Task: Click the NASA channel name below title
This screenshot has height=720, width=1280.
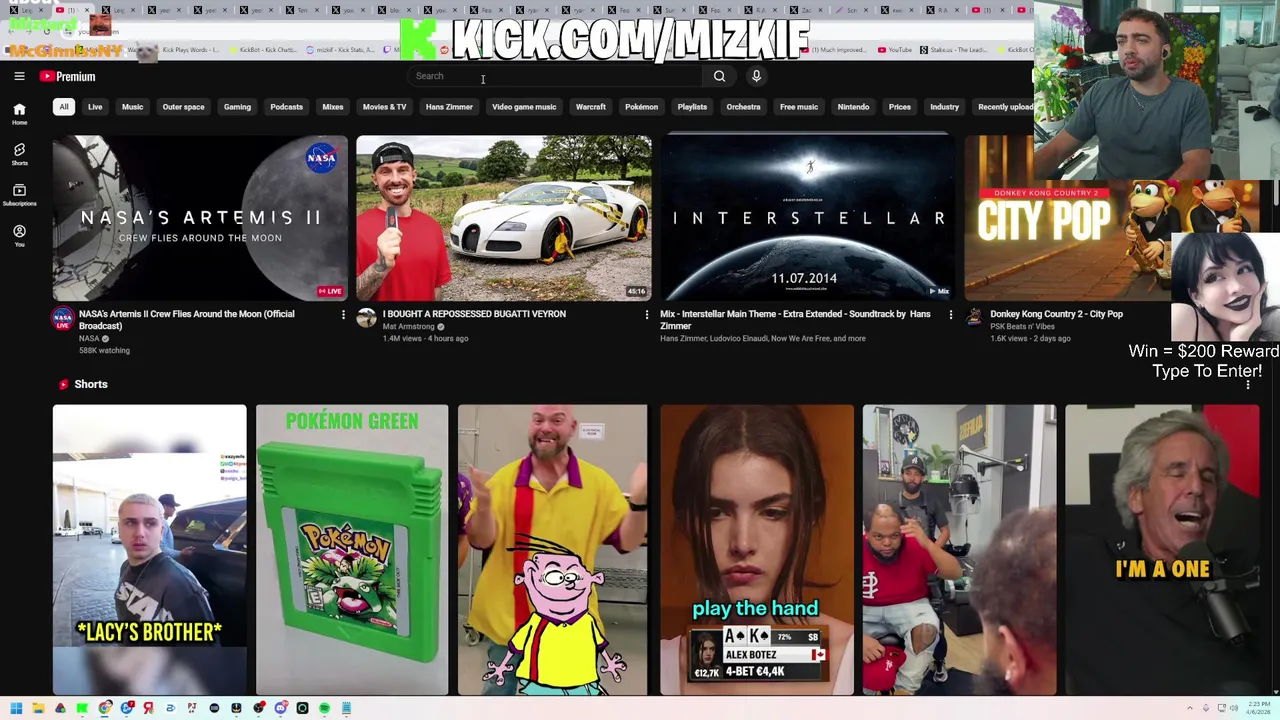Action: point(89,339)
